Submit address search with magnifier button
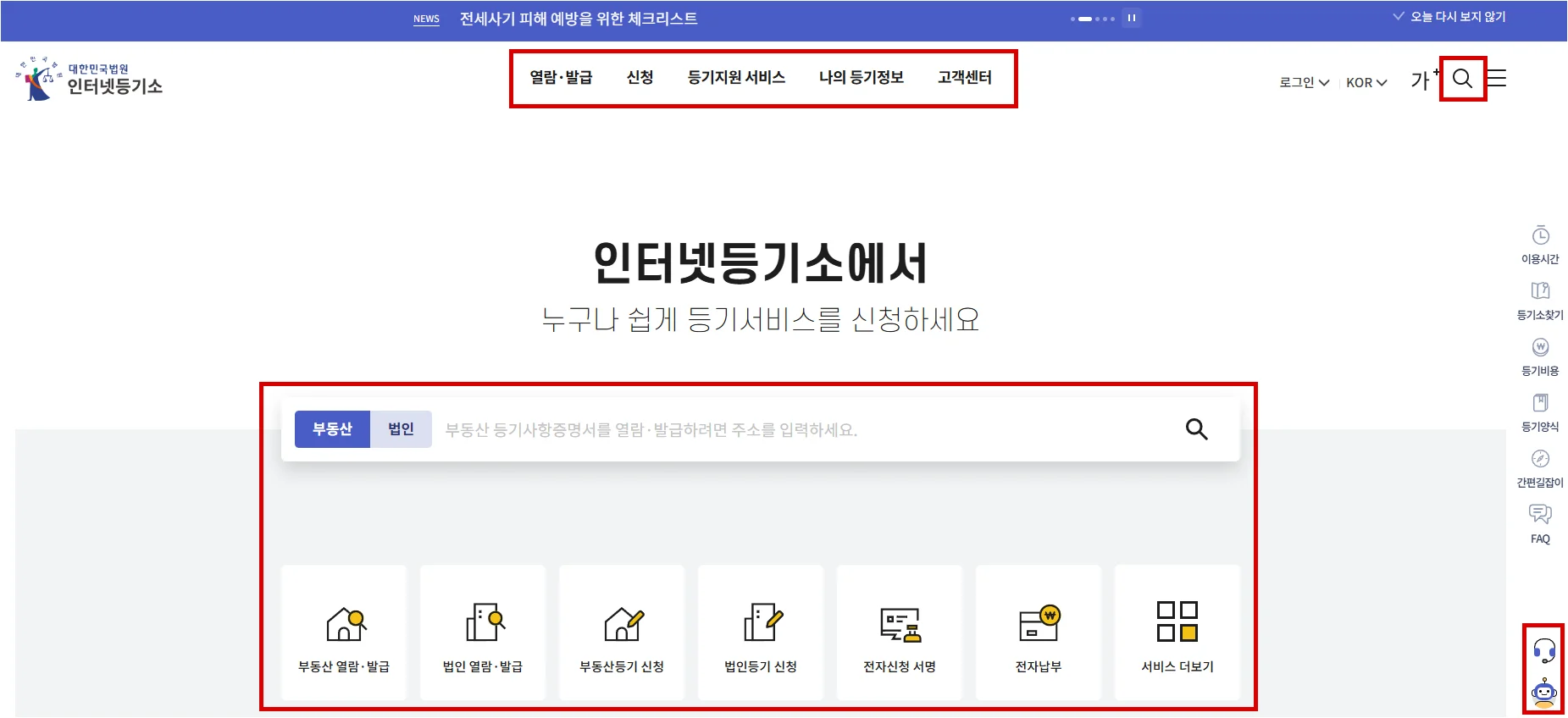 click(1196, 429)
